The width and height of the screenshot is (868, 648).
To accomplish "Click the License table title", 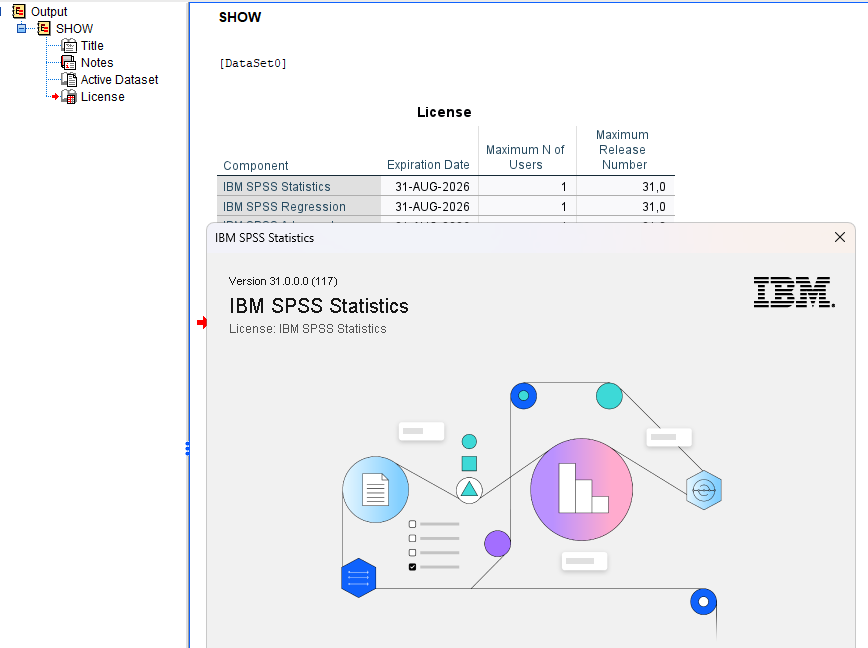I will point(444,112).
